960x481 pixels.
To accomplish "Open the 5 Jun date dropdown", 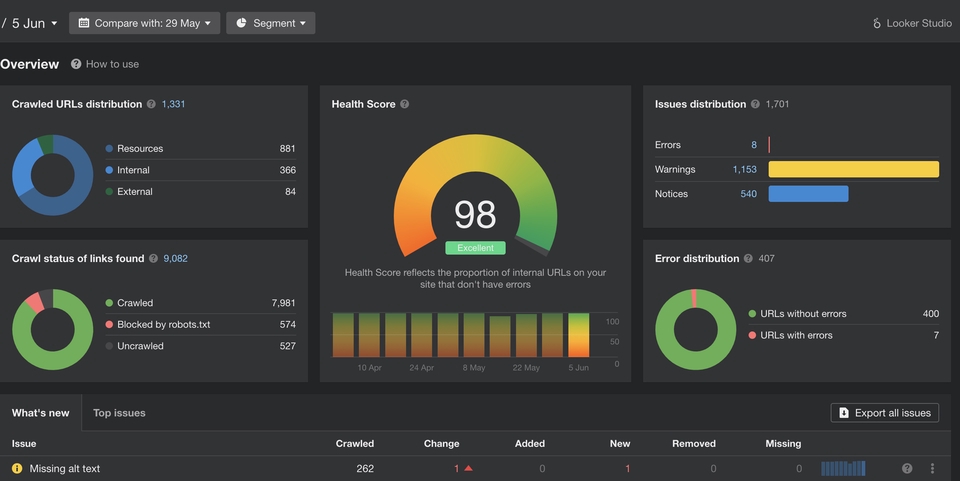I will (34, 23).
